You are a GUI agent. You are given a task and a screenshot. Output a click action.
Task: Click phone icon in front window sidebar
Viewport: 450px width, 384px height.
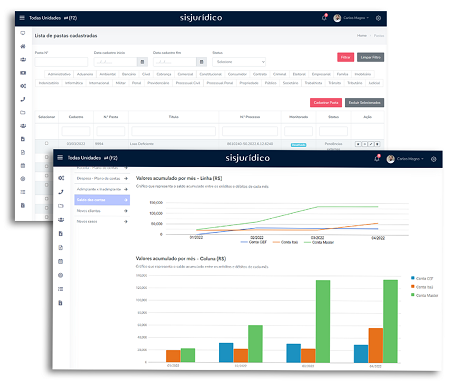[61, 192]
